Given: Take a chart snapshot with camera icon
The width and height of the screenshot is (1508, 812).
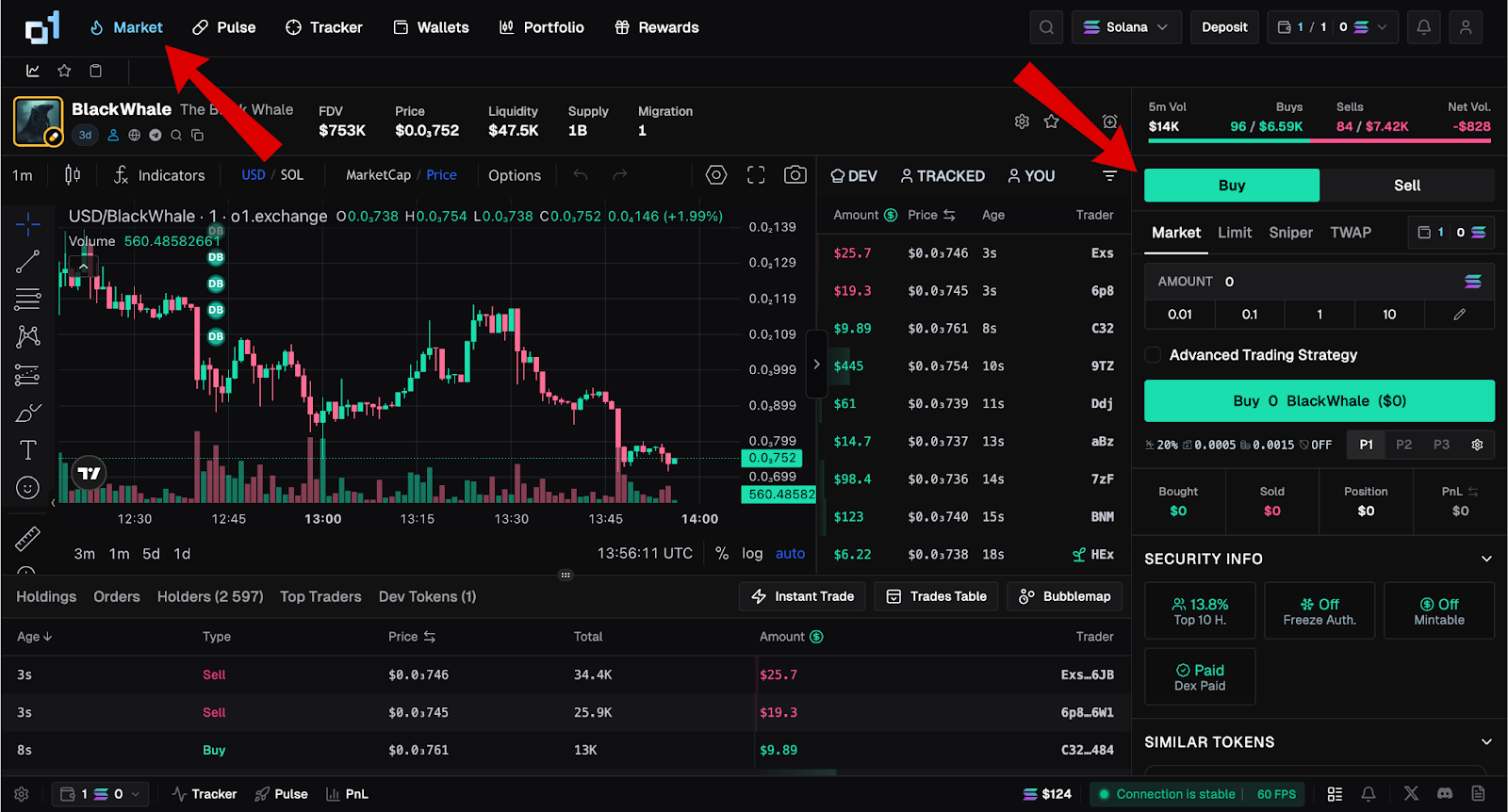Looking at the screenshot, I should tap(795, 175).
